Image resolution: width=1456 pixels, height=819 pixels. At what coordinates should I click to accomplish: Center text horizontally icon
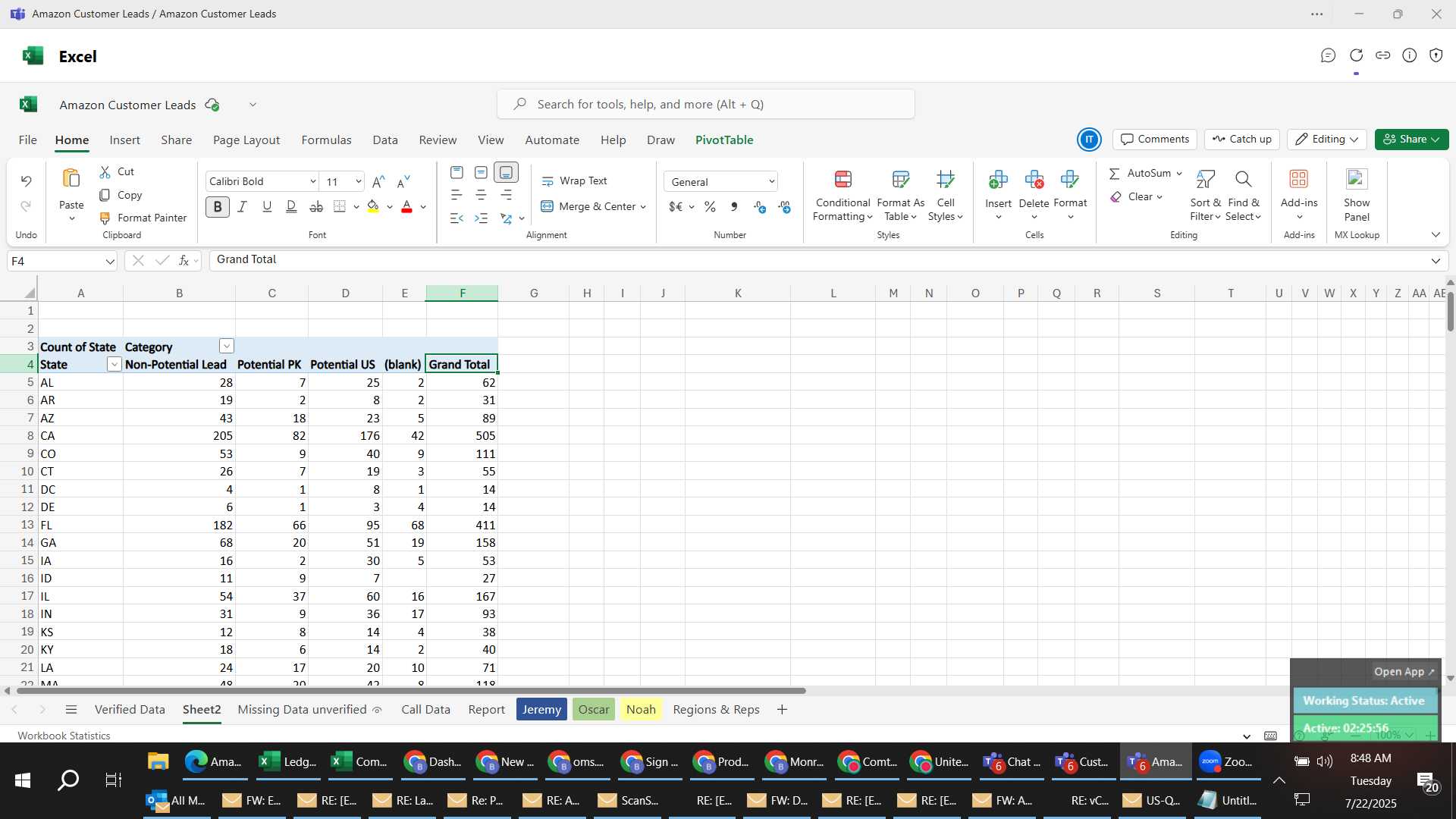coord(481,196)
